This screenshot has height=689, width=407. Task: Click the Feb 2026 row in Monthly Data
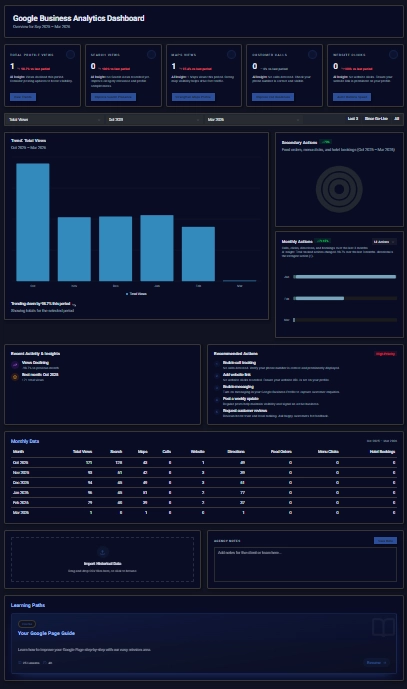tap(204, 503)
